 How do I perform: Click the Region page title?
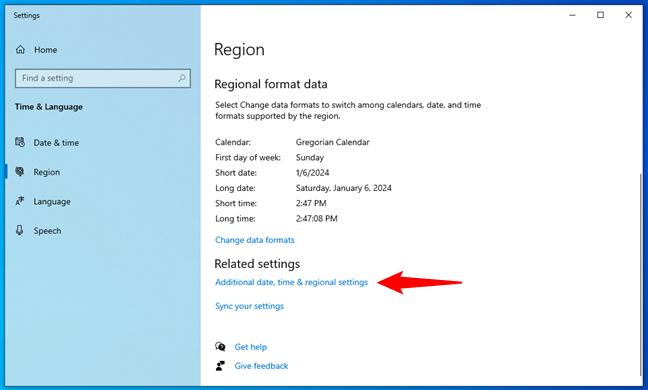[239, 50]
